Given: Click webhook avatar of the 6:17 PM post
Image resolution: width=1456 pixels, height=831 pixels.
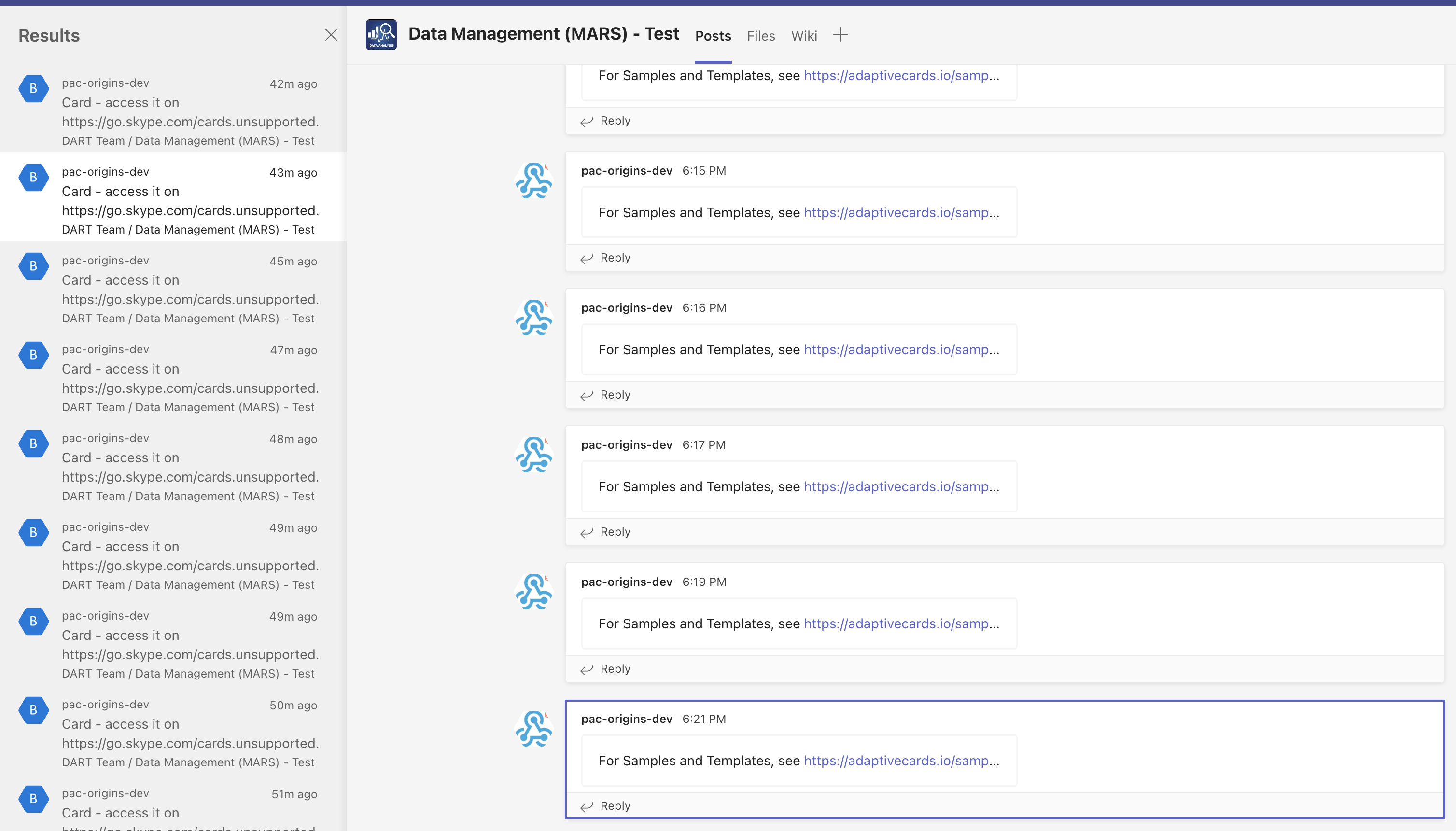Looking at the screenshot, I should coord(534,455).
